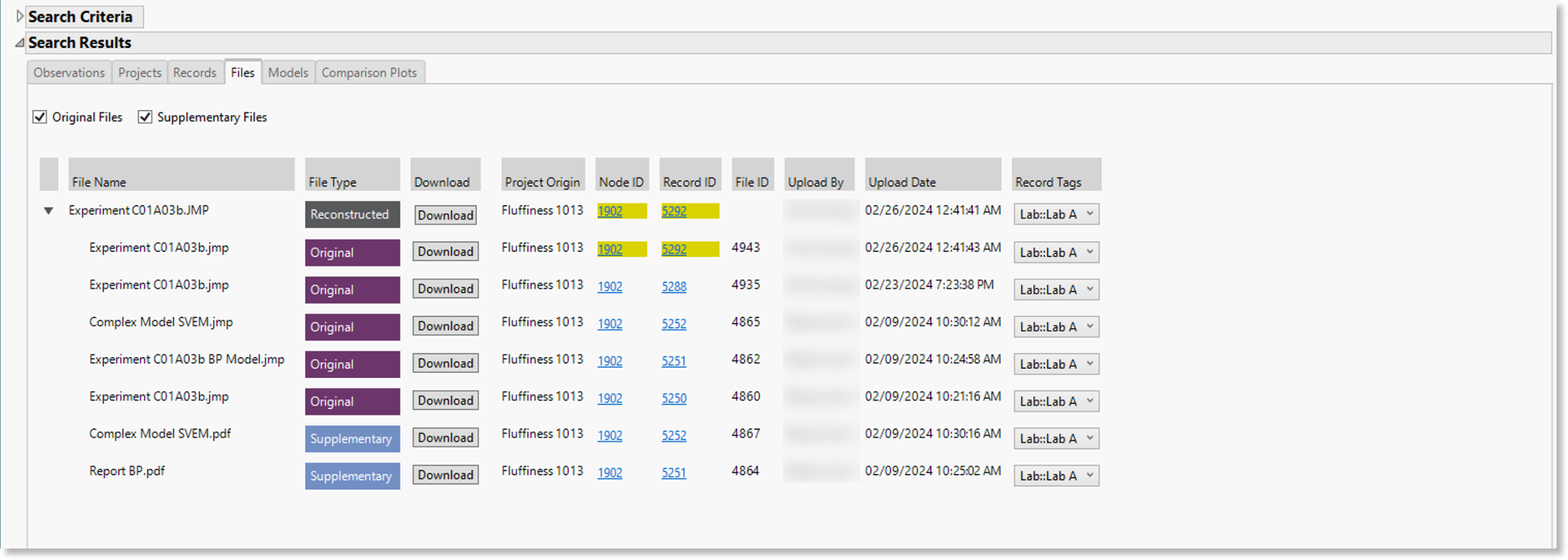Download Complex Model SVEM.pdf file
The image size is (1568, 560).
tap(446, 437)
